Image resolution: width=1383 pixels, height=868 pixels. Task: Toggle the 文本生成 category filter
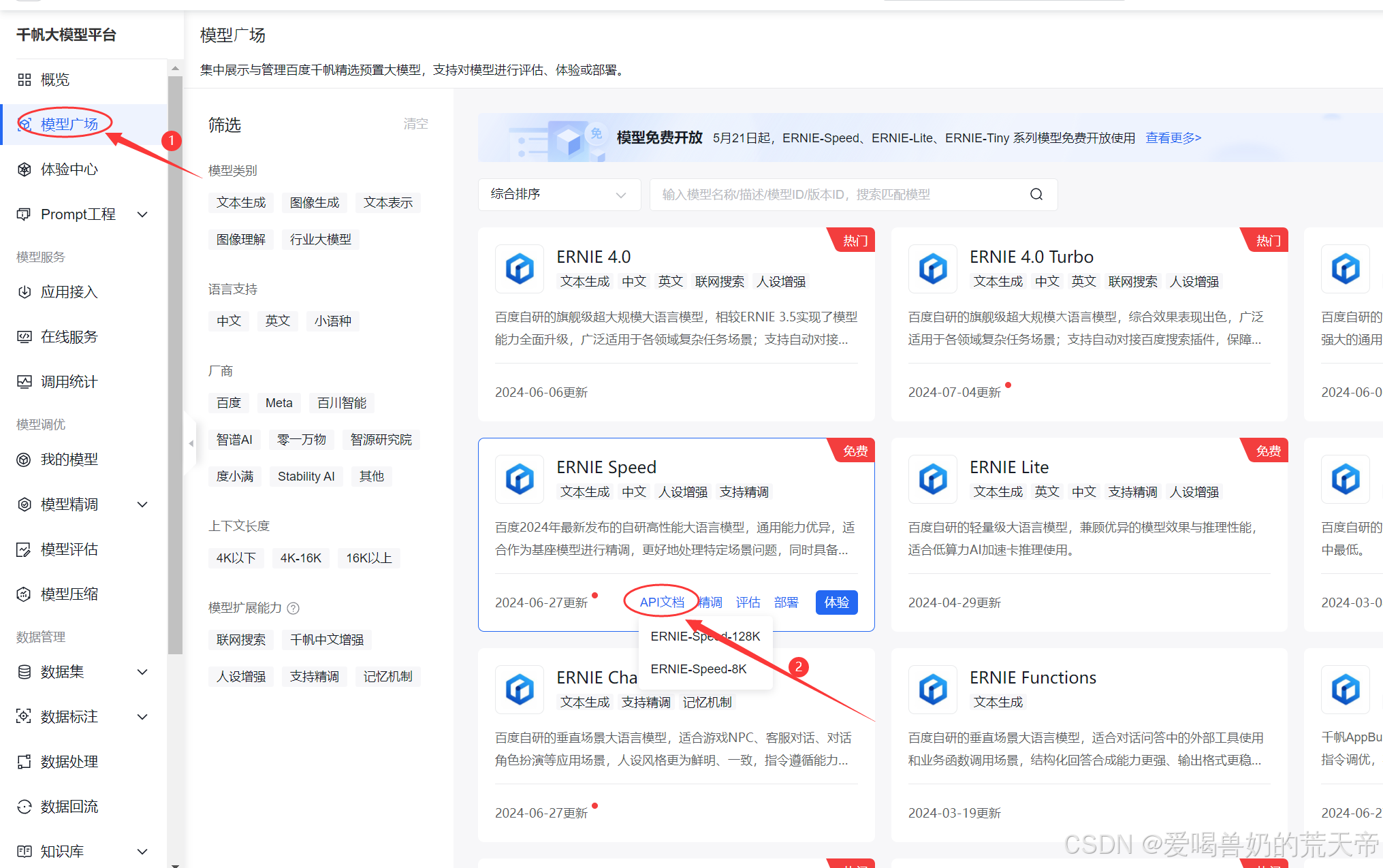click(x=241, y=203)
